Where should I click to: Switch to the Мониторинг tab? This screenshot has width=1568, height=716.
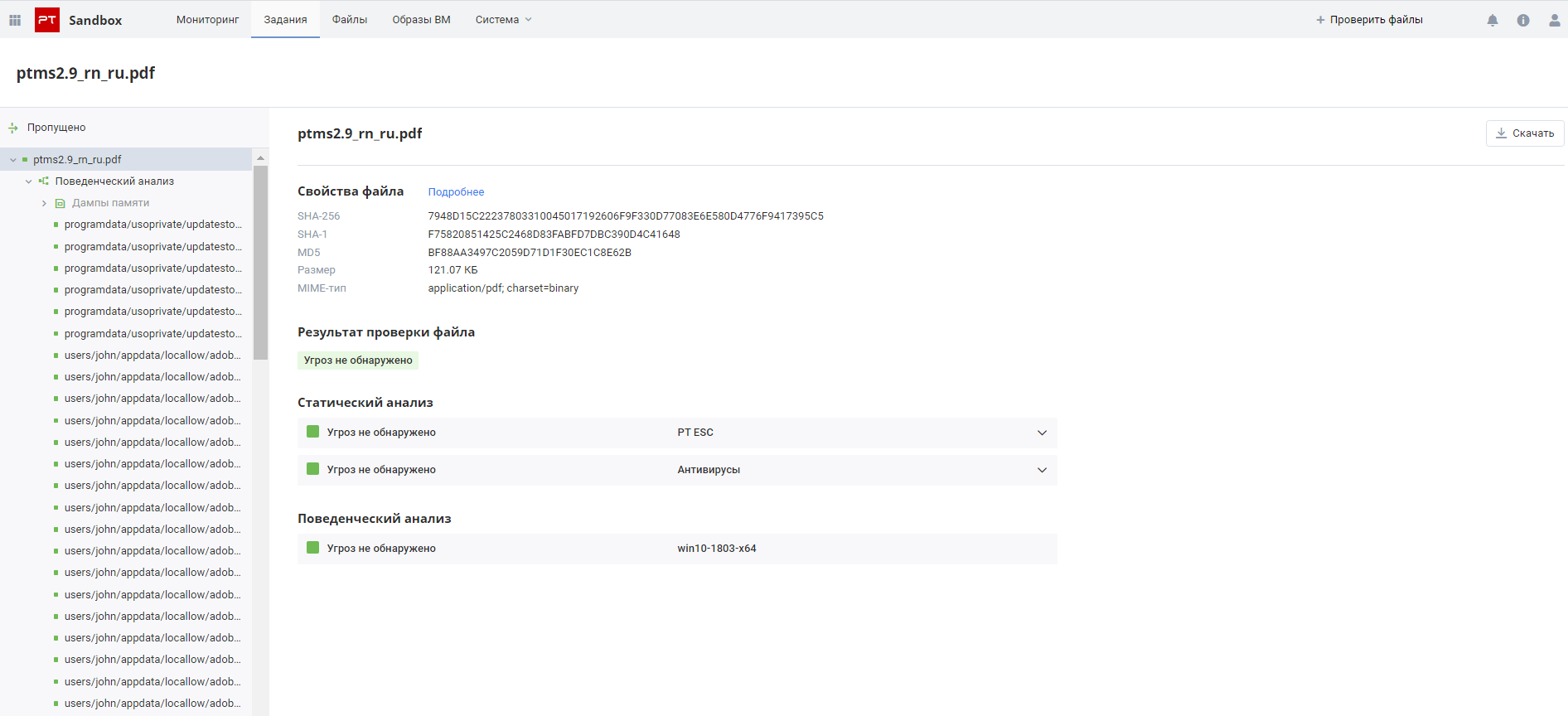click(x=207, y=20)
